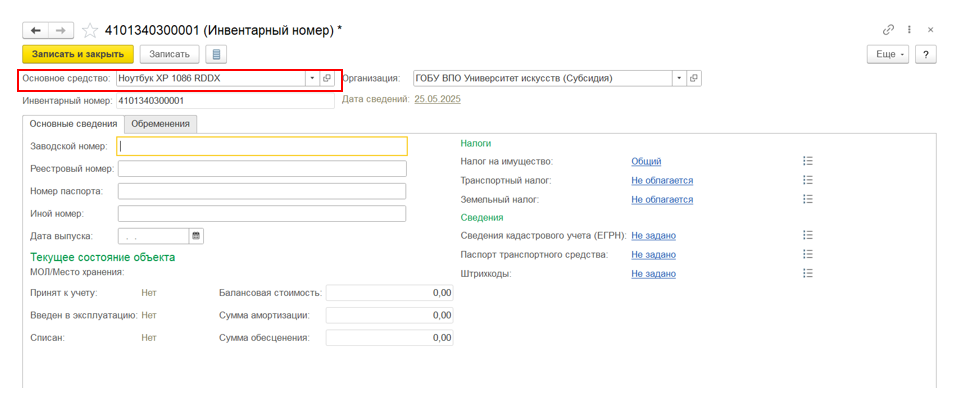Switch to the Обременения tab
This screenshot has height=408, width=960.
(x=160, y=124)
